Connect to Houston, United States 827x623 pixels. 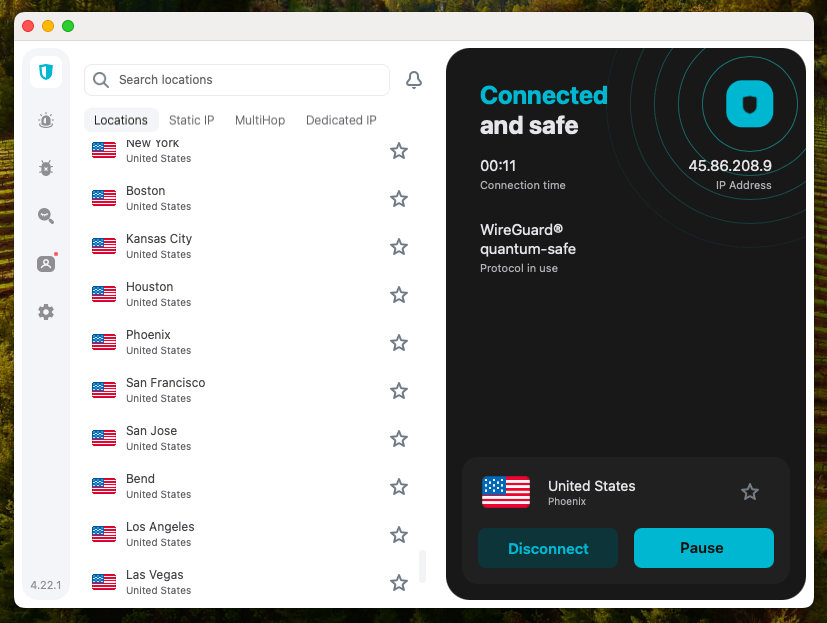(251, 295)
